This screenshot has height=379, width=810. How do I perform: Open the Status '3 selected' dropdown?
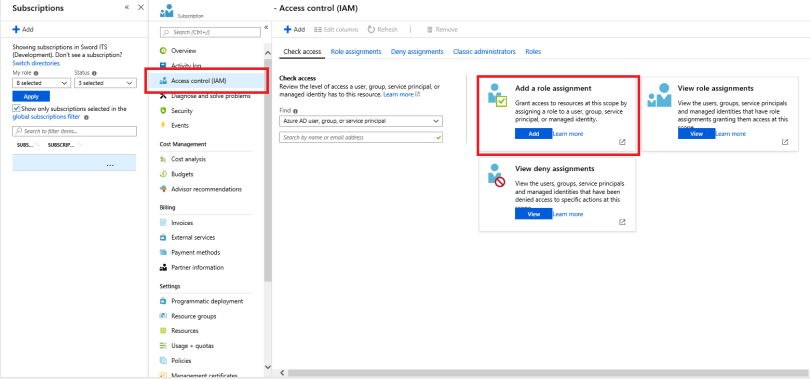[x=105, y=83]
